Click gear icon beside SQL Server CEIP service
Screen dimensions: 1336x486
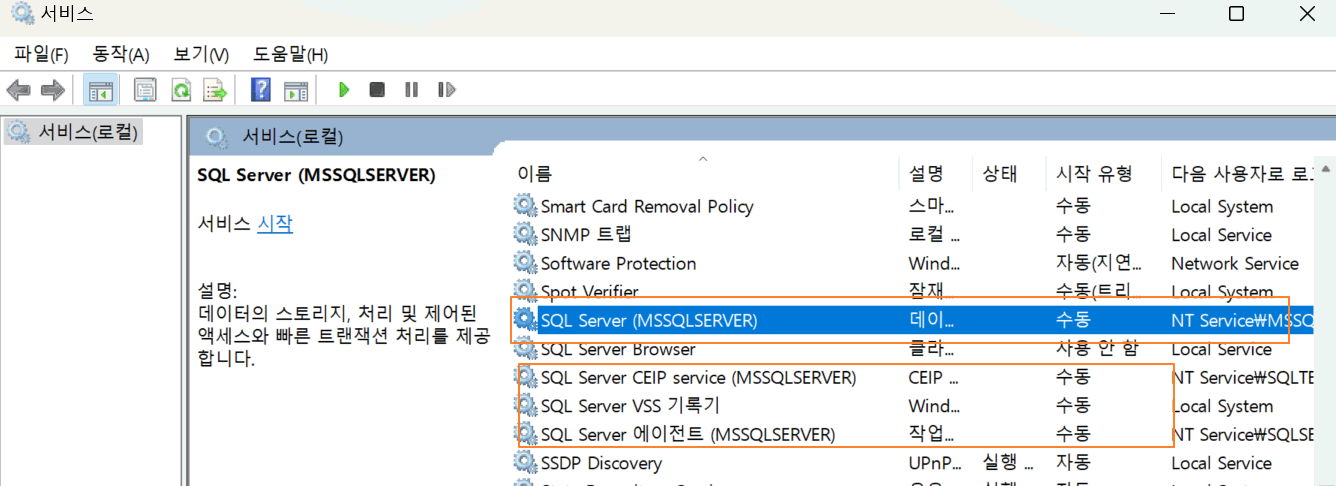(525, 377)
